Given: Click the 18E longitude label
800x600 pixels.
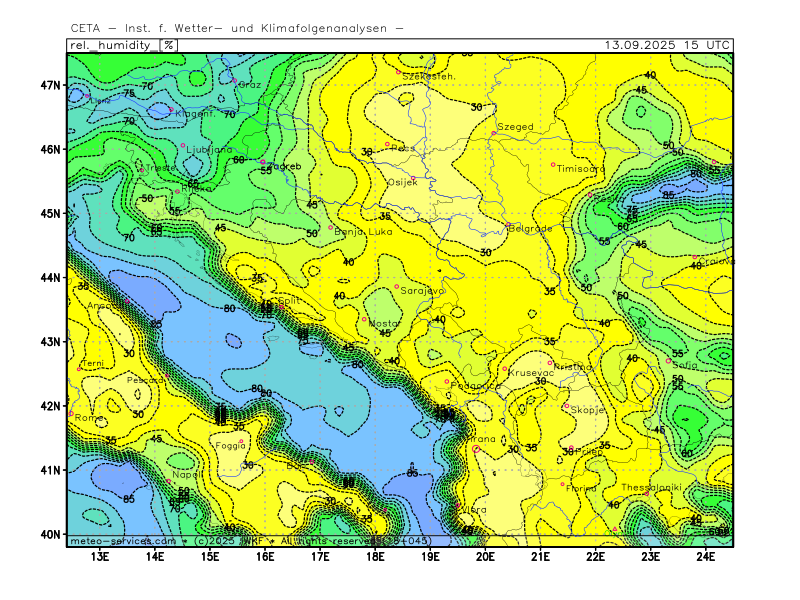Looking at the screenshot, I should pos(376,556).
